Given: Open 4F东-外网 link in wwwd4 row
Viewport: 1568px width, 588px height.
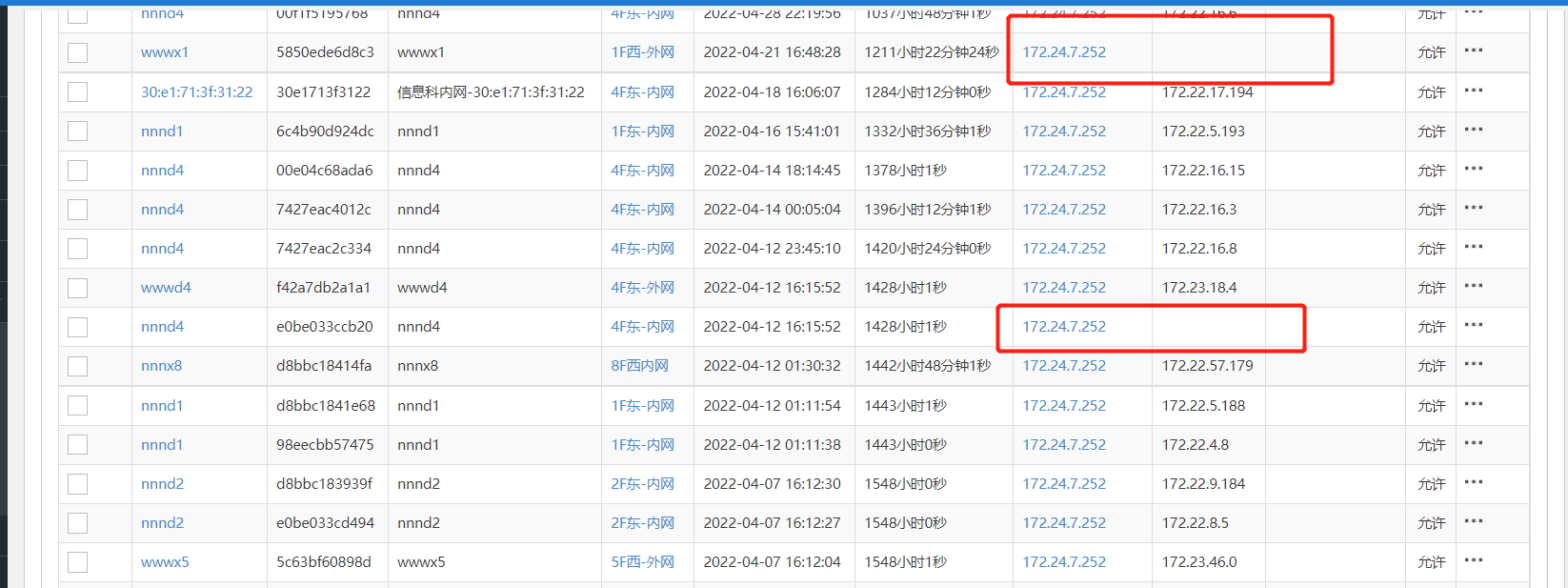Looking at the screenshot, I should [643, 288].
